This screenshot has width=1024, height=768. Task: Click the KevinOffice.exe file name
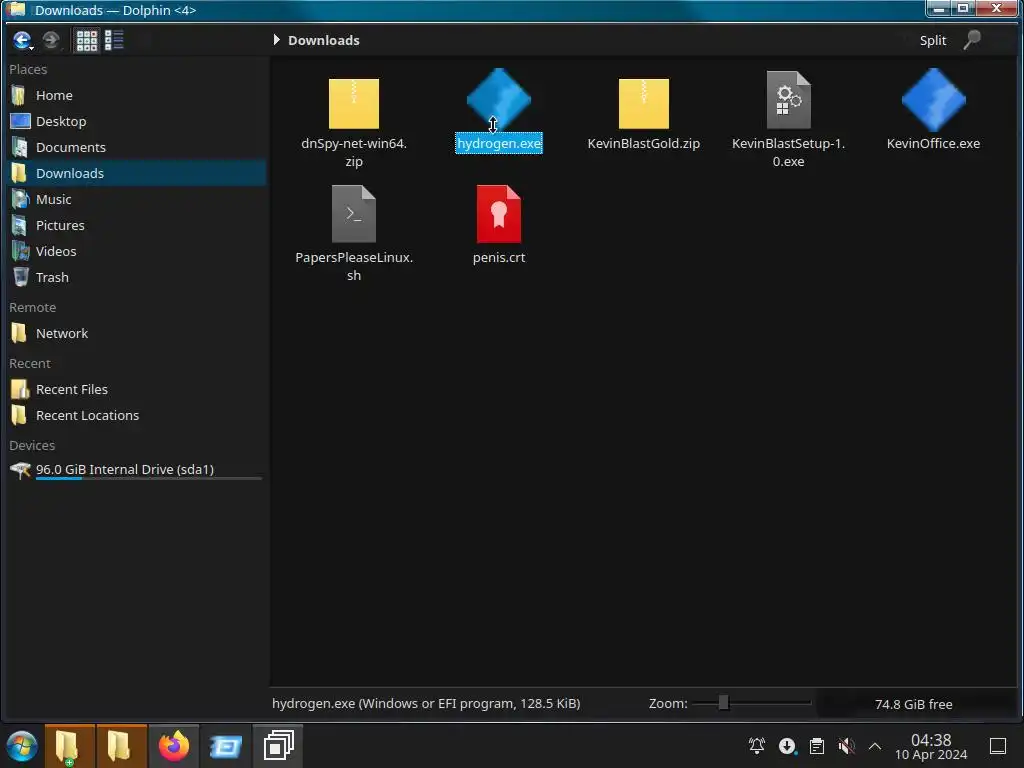933,144
